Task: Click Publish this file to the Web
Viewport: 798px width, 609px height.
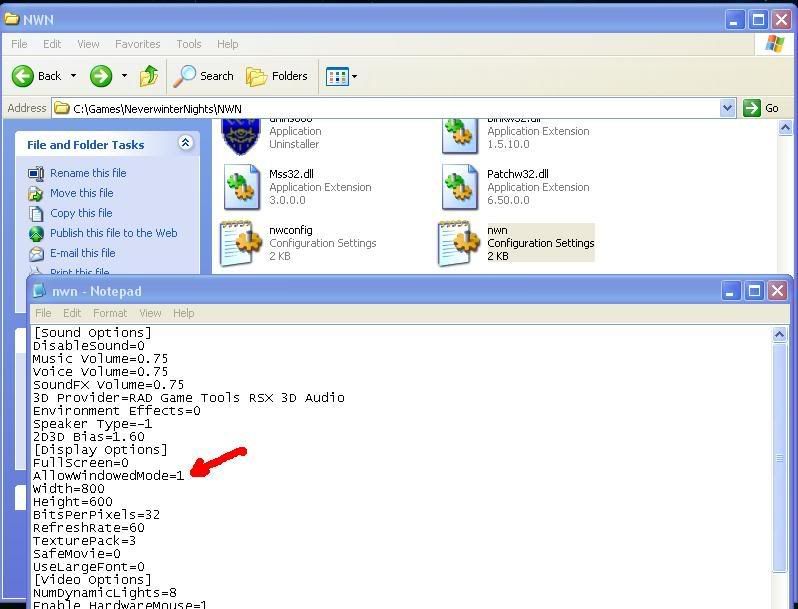Action: coord(113,233)
